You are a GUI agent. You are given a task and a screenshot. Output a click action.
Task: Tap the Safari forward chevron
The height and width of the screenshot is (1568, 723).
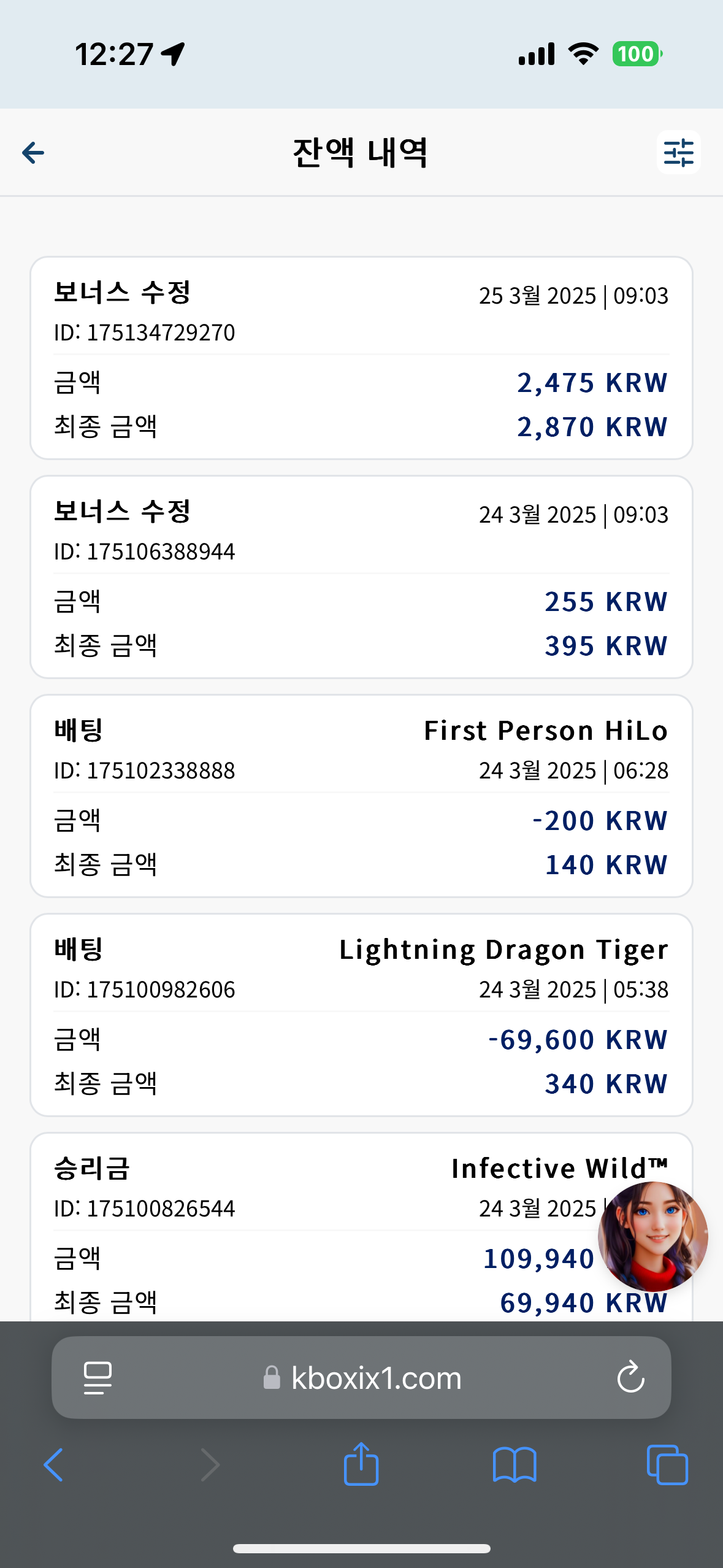(210, 1465)
